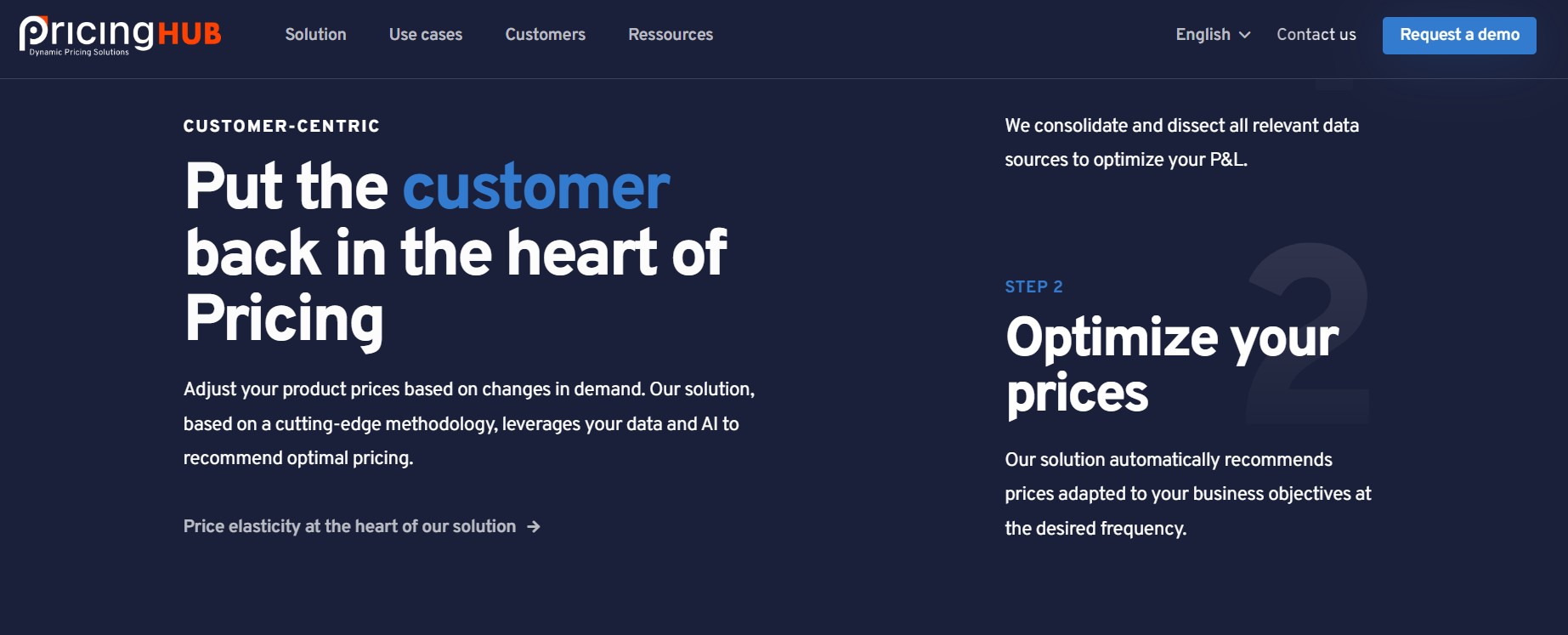The height and width of the screenshot is (635, 1568).
Task: Click the STEP 2 label
Action: [1033, 286]
